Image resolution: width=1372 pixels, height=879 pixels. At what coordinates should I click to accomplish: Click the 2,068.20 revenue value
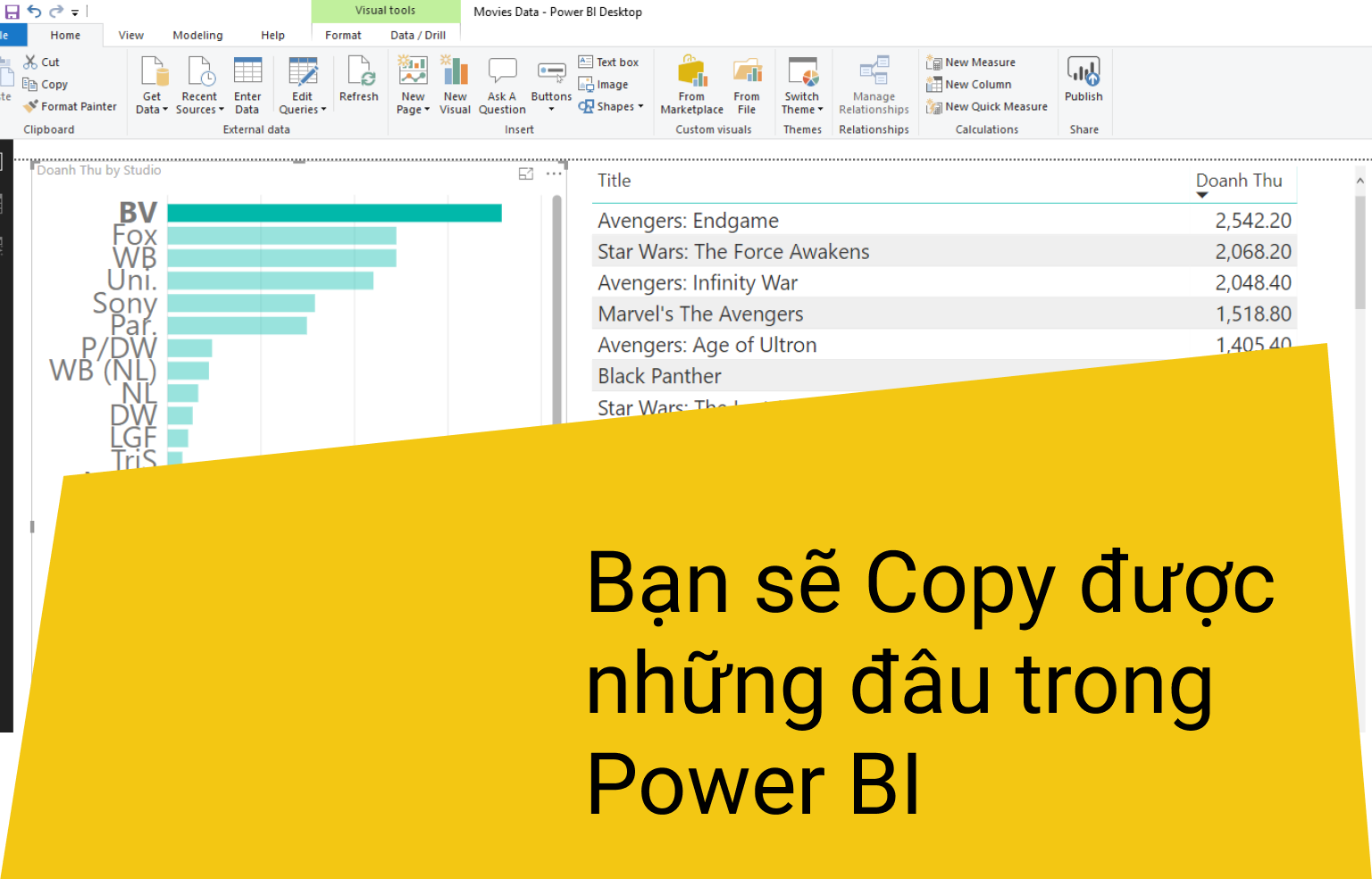pyautogui.click(x=1253, y=252)
